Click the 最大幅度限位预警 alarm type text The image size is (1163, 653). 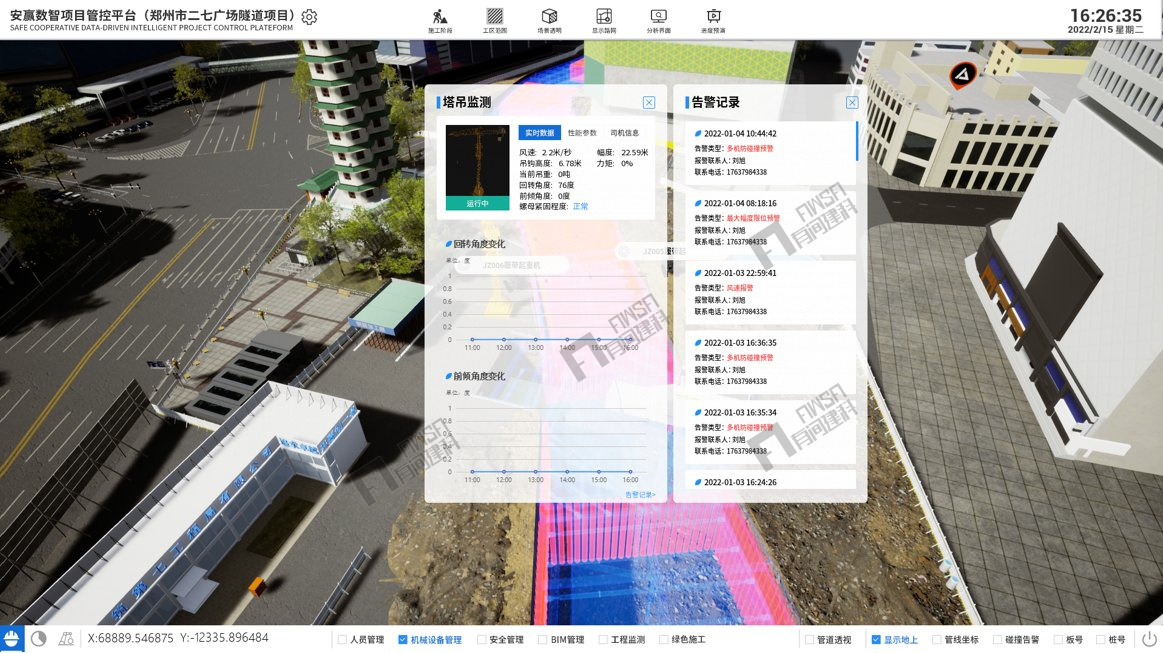click(753, 218)
